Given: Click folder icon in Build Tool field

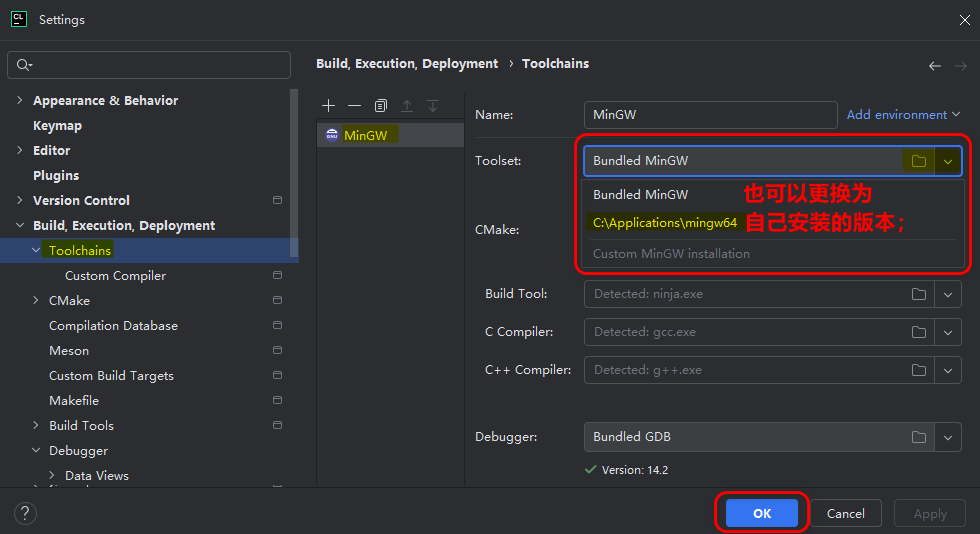Looking at the screenshot, I should (x=919, y=295).
